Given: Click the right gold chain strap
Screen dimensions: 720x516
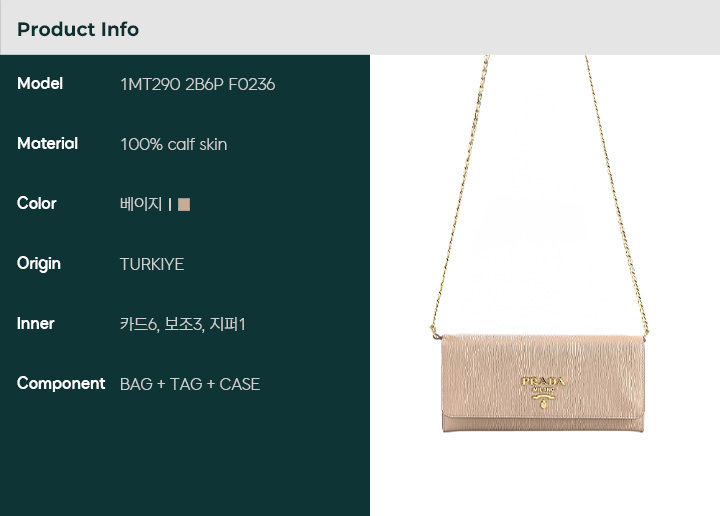Looking at the screenshot, I should (x=617, y=195).
